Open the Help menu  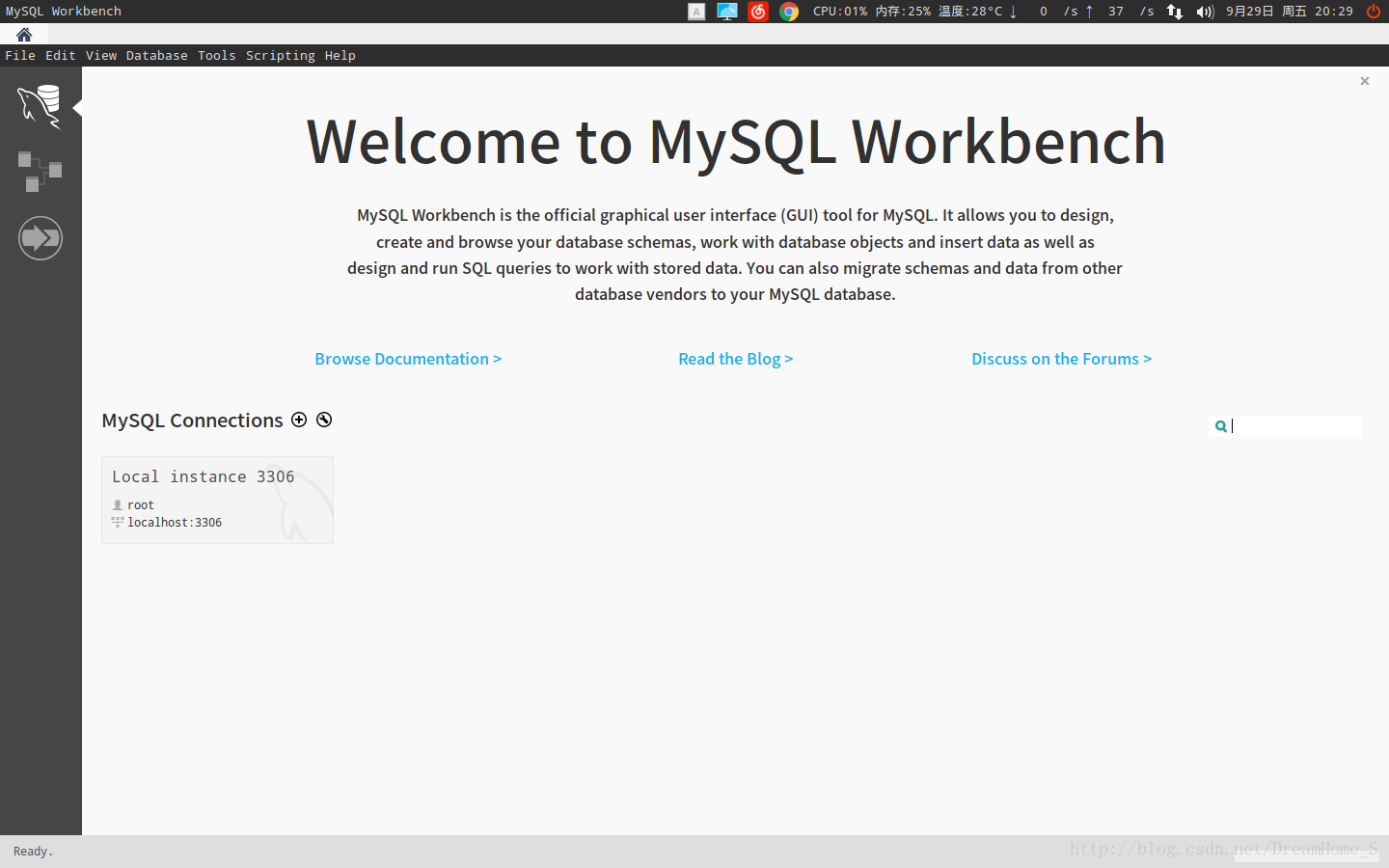340,56
